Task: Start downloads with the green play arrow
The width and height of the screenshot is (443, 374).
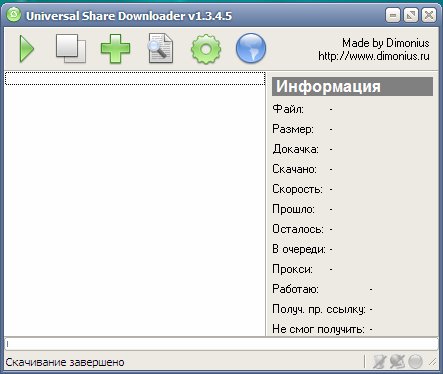Action: (x=27, y=49)
